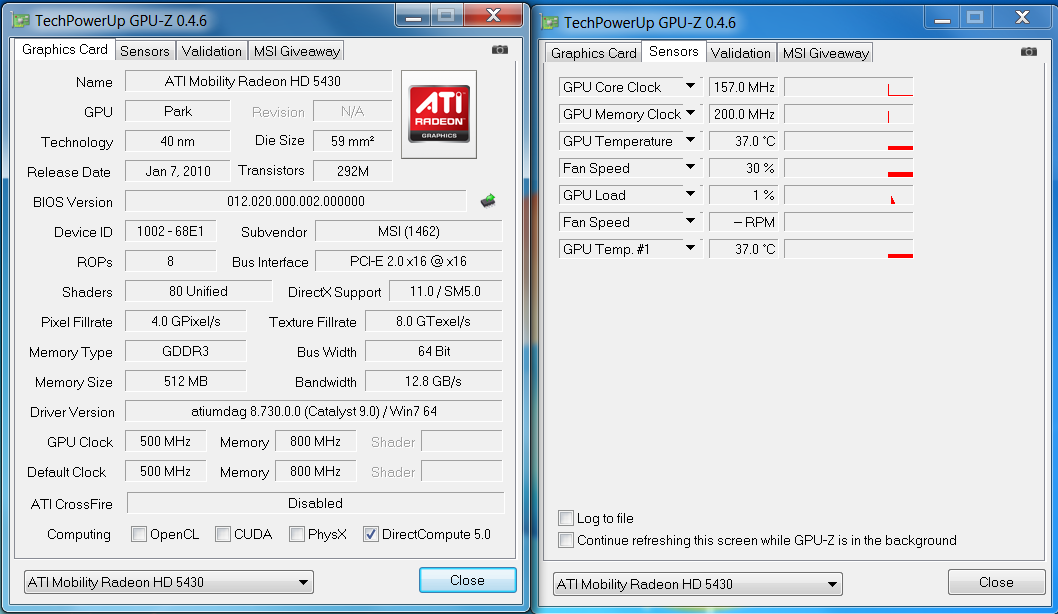Click the GPU Core Clock graph
The image size is (1058, 614).
(848, 87)
